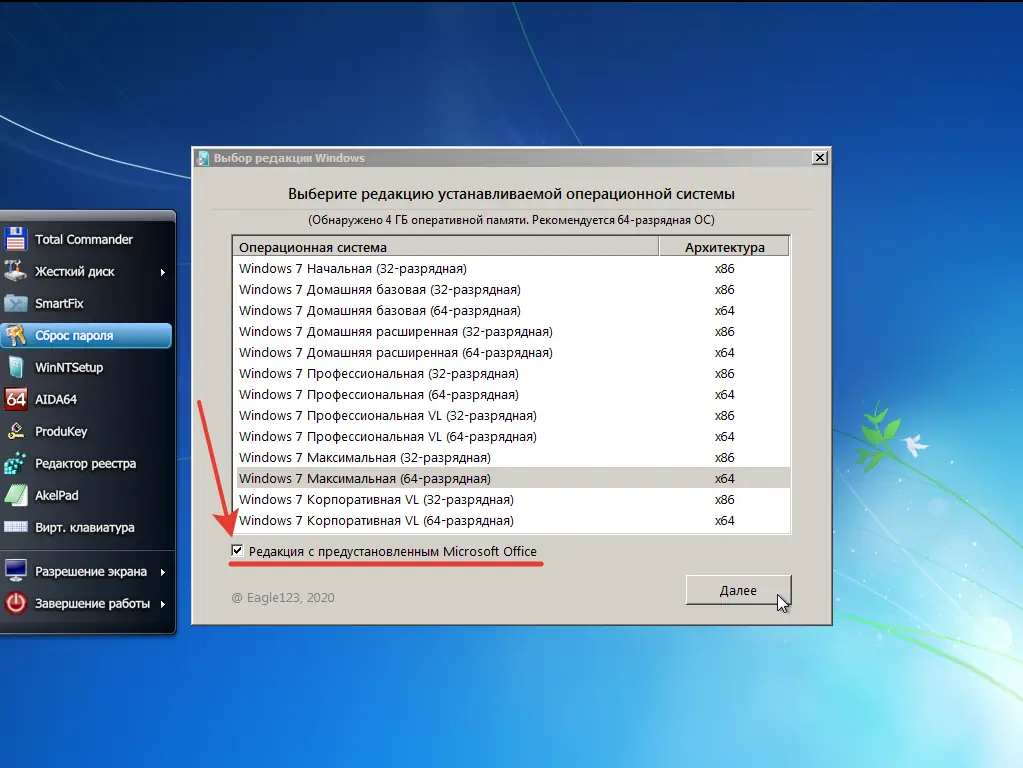Sort by Операционная система column header
This screenshot has height=768, width=1023.
click(445, 247)
